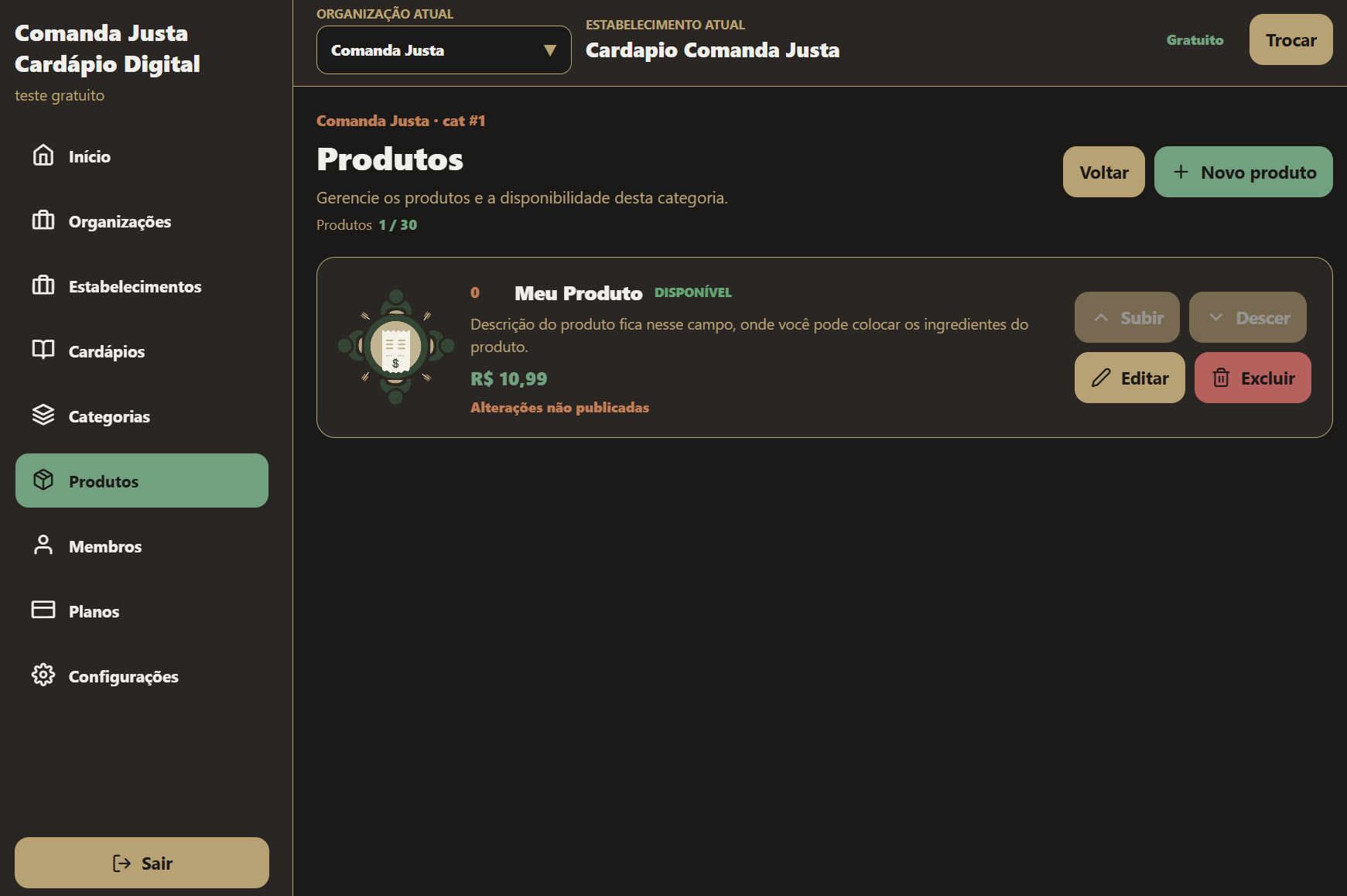Image resolution: width=1347 pixels, height=896 pixels.
Task: Click the organization dropdown arrow
Action: (x=550, y=50)
